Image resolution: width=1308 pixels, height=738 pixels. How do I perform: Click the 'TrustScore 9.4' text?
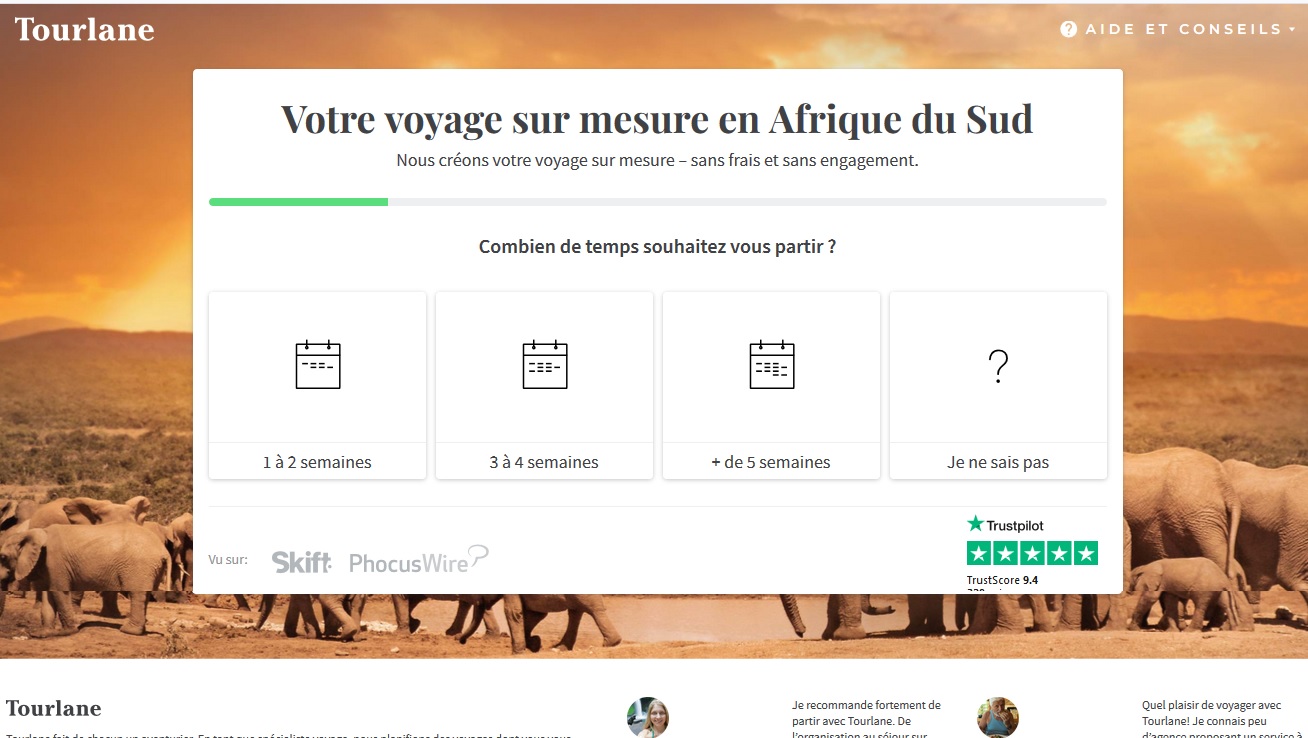[x=1002, y=580]
